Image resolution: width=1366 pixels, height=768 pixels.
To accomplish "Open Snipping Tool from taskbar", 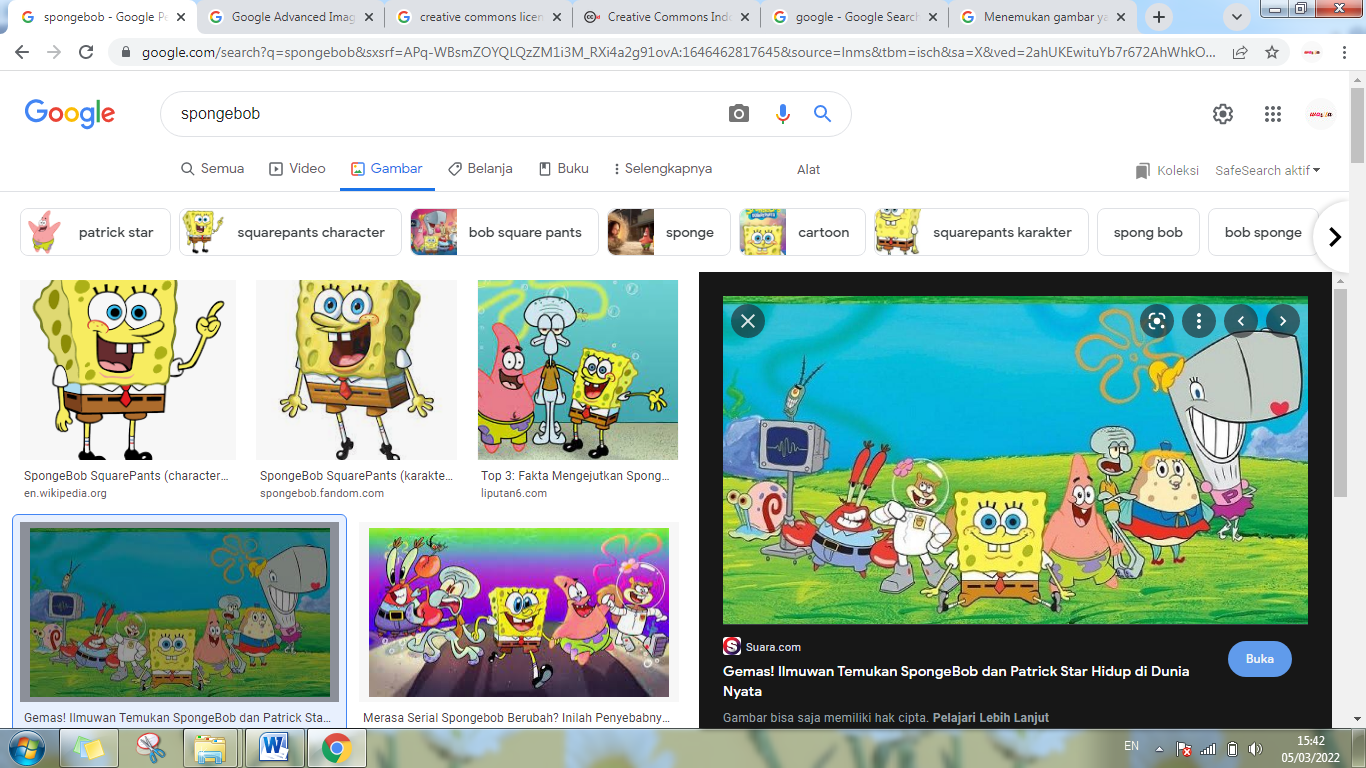I will pyautogui.click(x=150, y=748).
